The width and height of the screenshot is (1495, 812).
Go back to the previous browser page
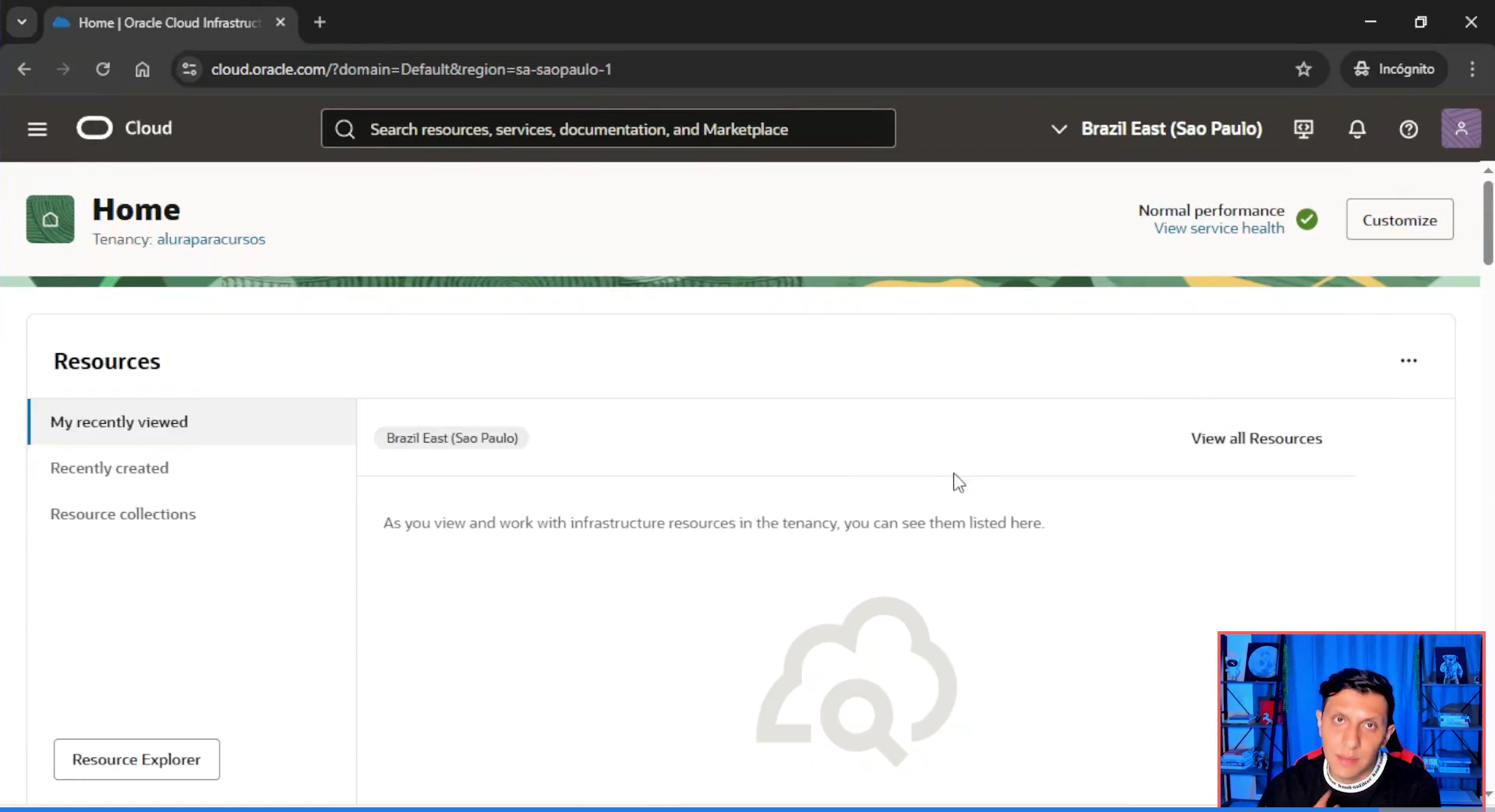pos(24,69)
